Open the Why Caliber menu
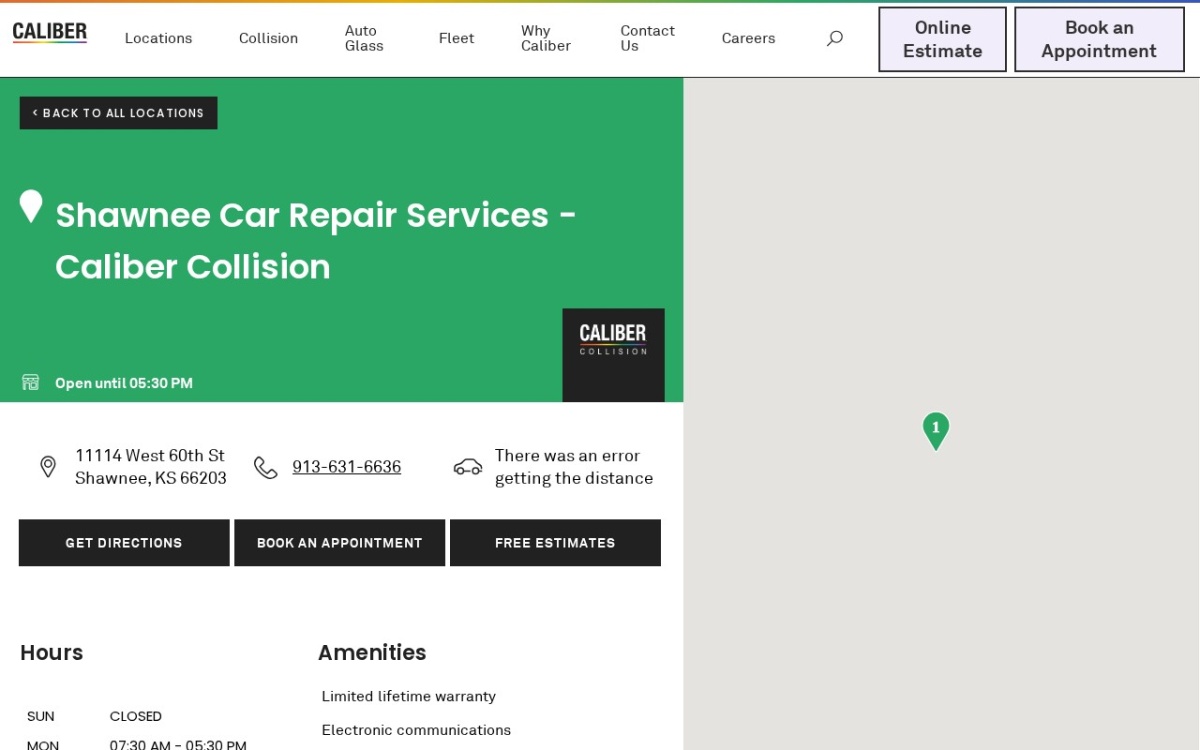 (546, 38)
